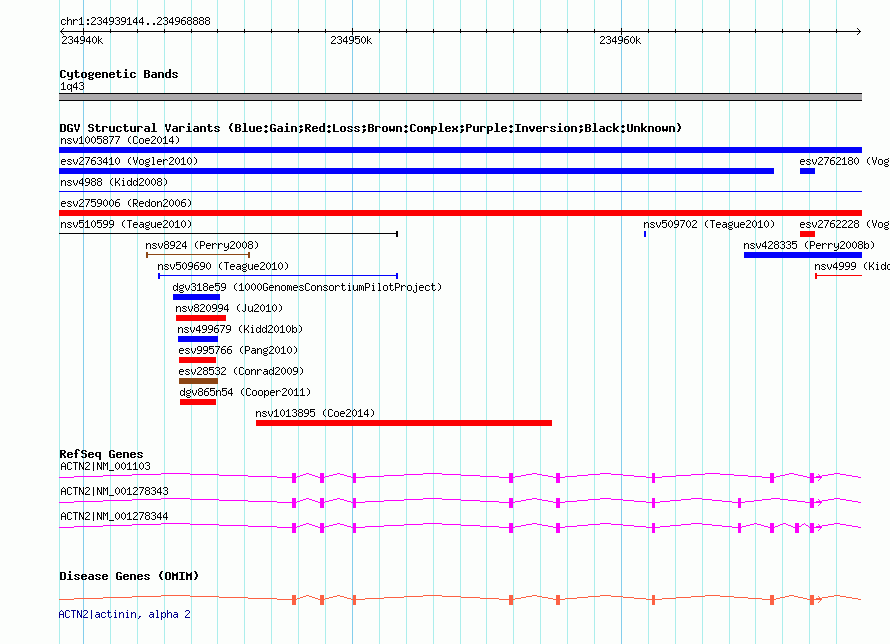Click the ACTN2 NM_001278344 gene track line

(x=460, y=528)
